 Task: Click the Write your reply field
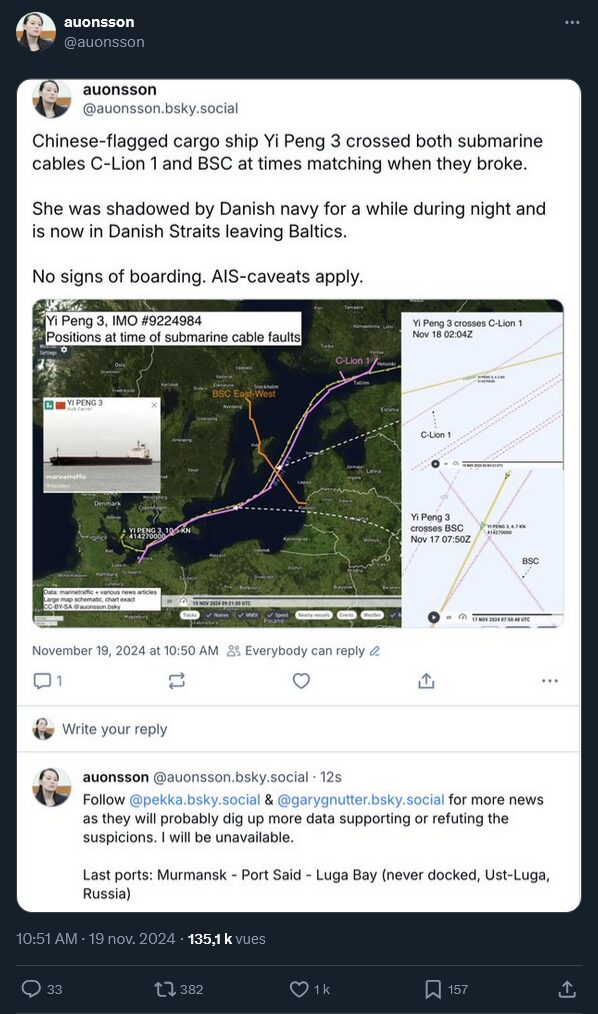pos(299,729)
